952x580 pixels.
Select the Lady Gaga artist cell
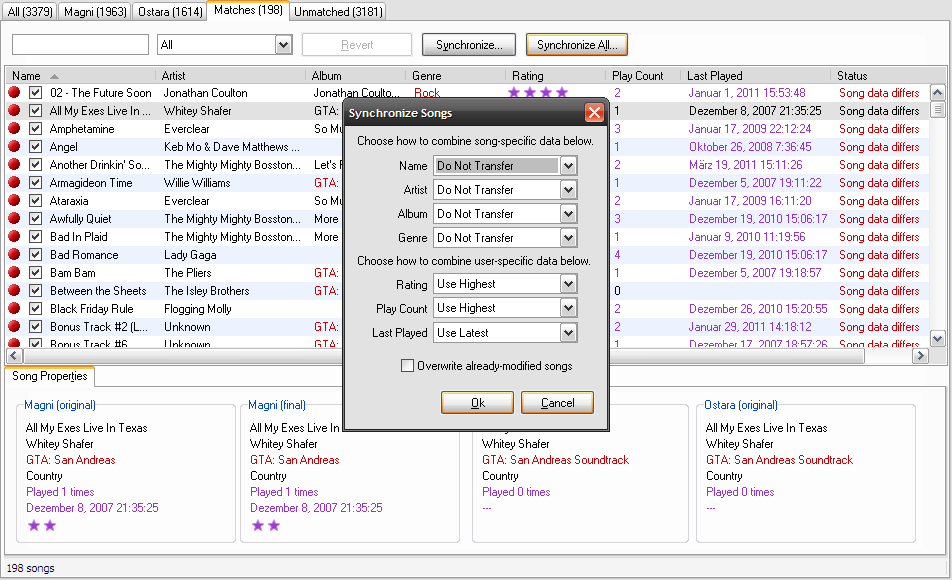[190, 254]
